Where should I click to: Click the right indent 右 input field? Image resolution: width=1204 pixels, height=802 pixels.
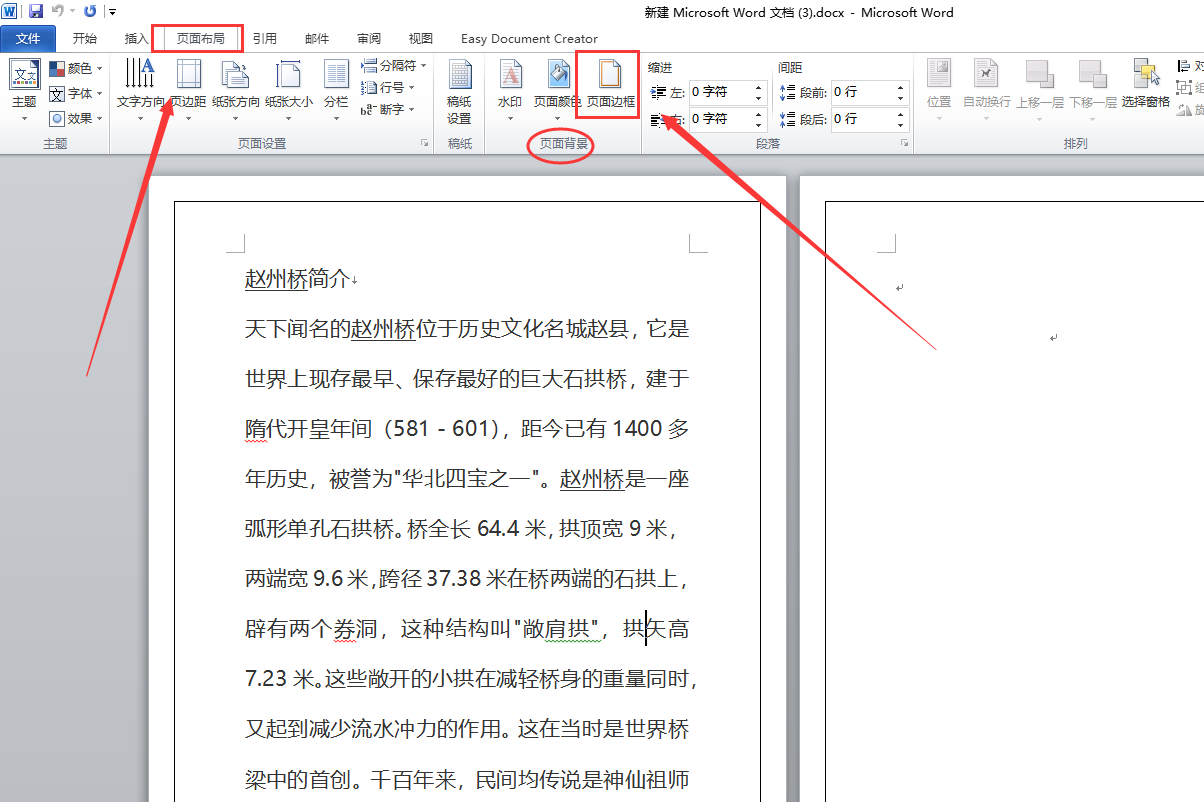[x=719, y=119]
